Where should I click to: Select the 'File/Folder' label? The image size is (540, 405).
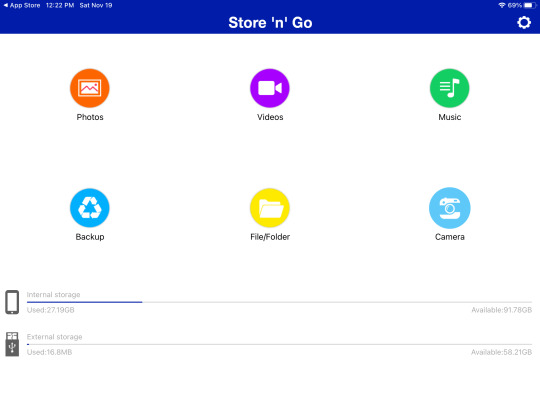pos(270,237)
